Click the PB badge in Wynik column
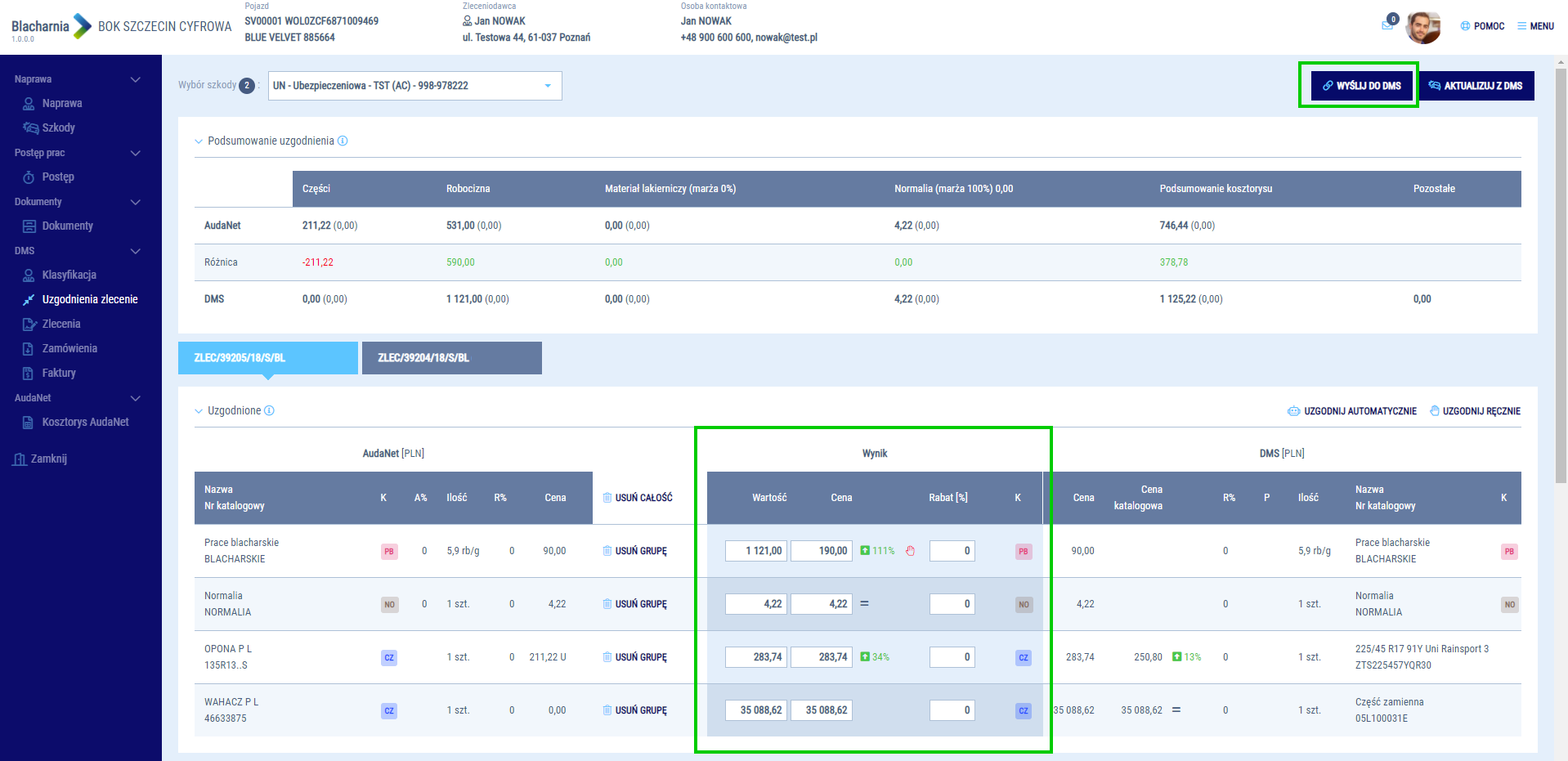This screenshot has width=1568, height=761. click(x=1023, y=551)
